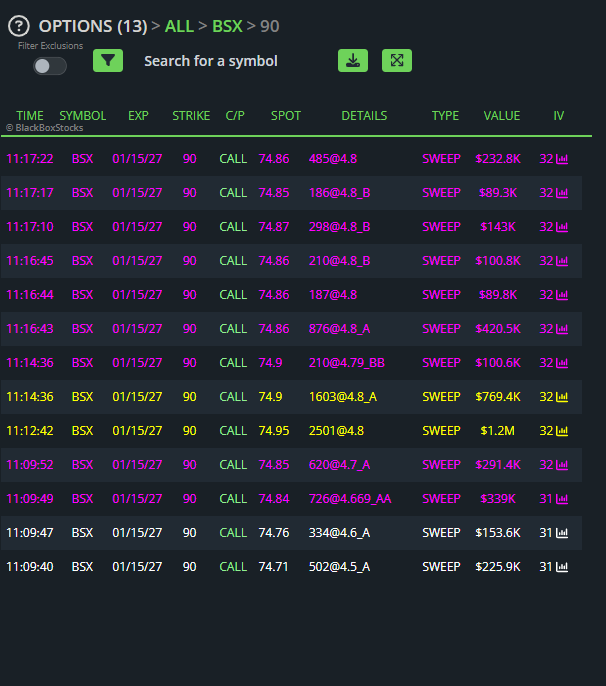Click details 210@4.79_BB

pos(347,363)
